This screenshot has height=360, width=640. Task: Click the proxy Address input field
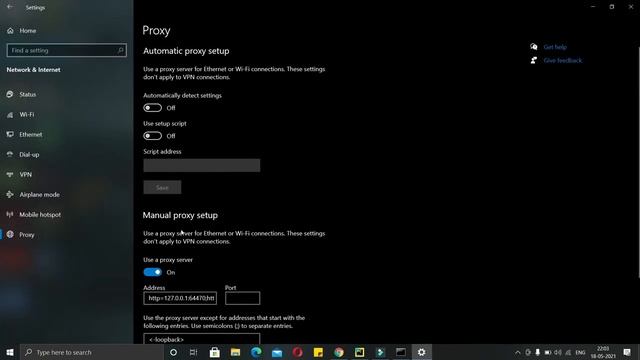coord(180,298)
